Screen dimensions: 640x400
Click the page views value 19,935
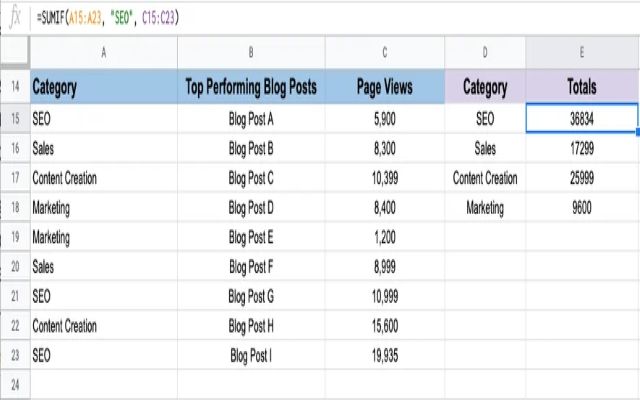pyautogui.click(x=385, y=355)
